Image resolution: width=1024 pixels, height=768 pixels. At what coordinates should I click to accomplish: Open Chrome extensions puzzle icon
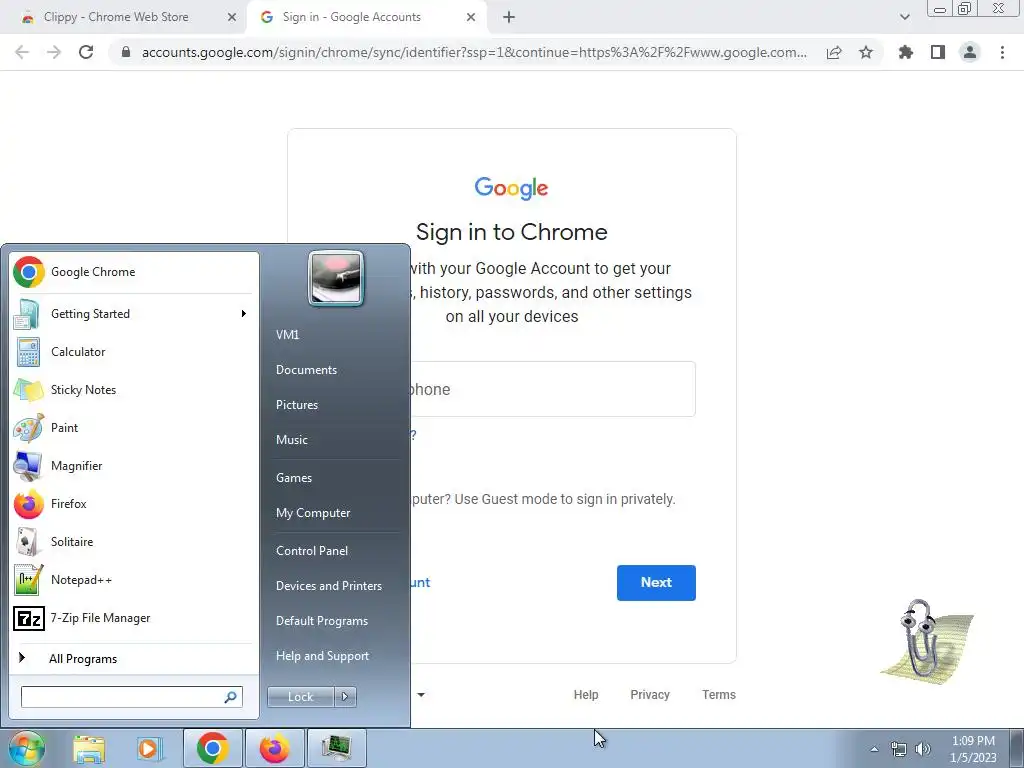[x=906, y=52]
